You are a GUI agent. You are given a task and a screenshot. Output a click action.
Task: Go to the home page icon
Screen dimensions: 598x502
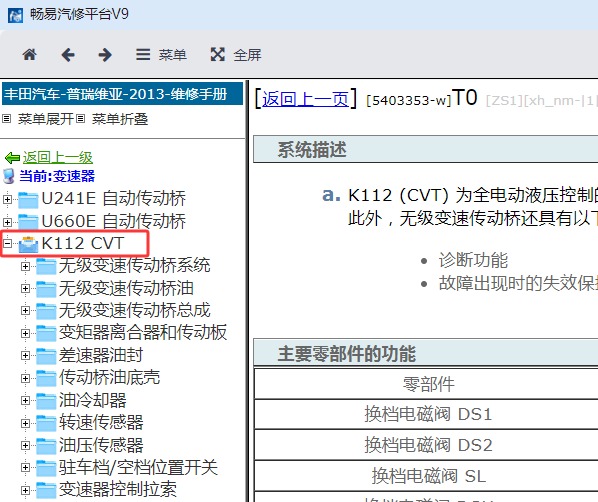pos(29,55)
